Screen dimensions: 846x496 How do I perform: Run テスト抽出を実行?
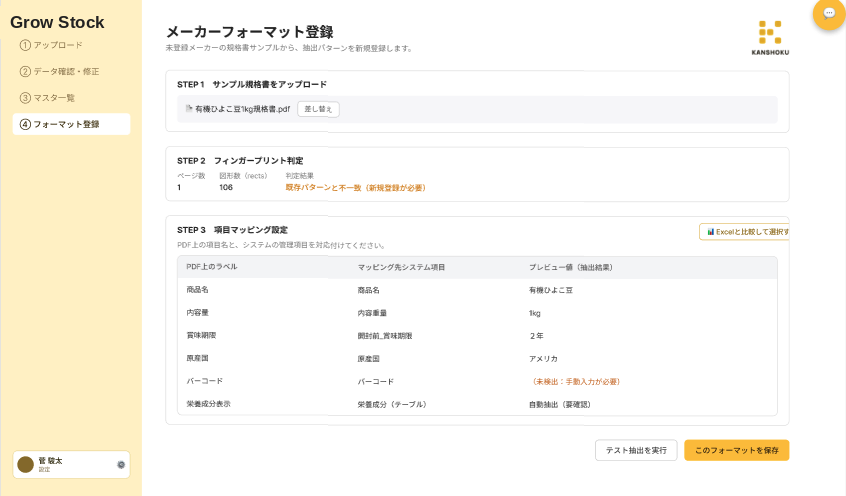(x=636, y=450)
